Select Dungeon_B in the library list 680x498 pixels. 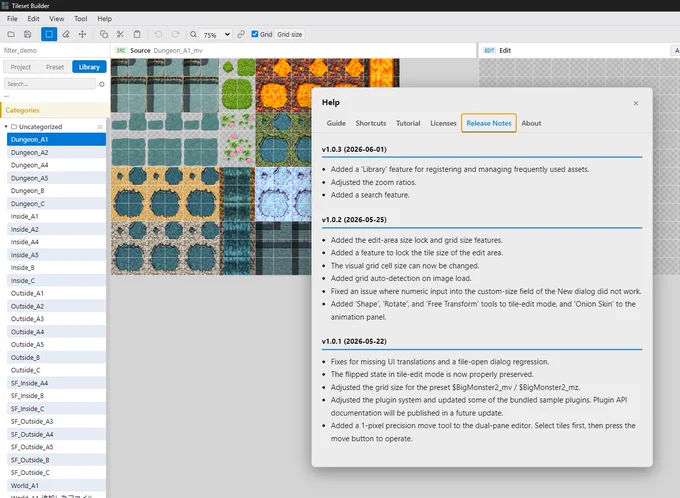56,190
